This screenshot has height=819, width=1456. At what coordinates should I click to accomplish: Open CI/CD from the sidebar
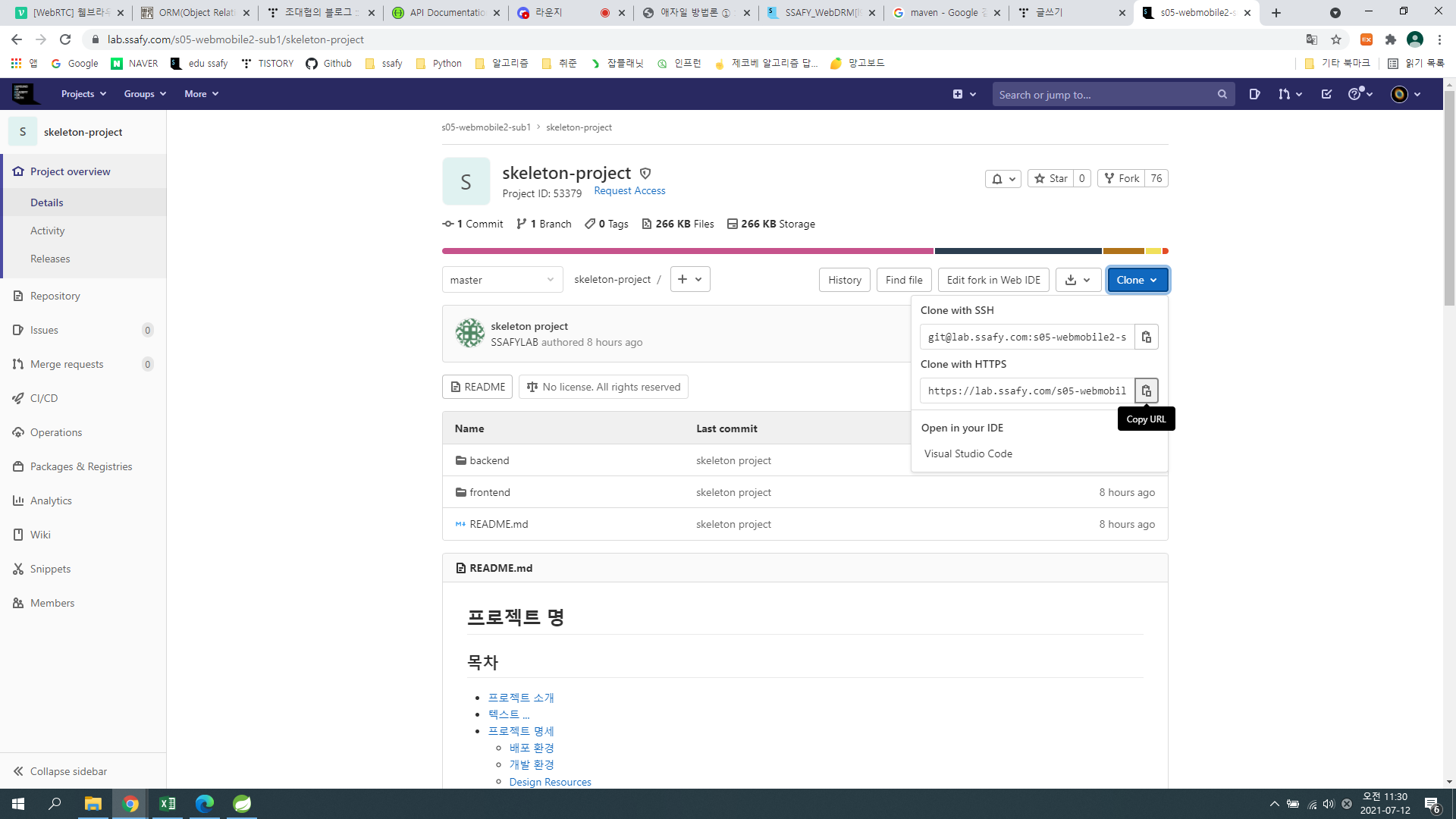[44, 398]
